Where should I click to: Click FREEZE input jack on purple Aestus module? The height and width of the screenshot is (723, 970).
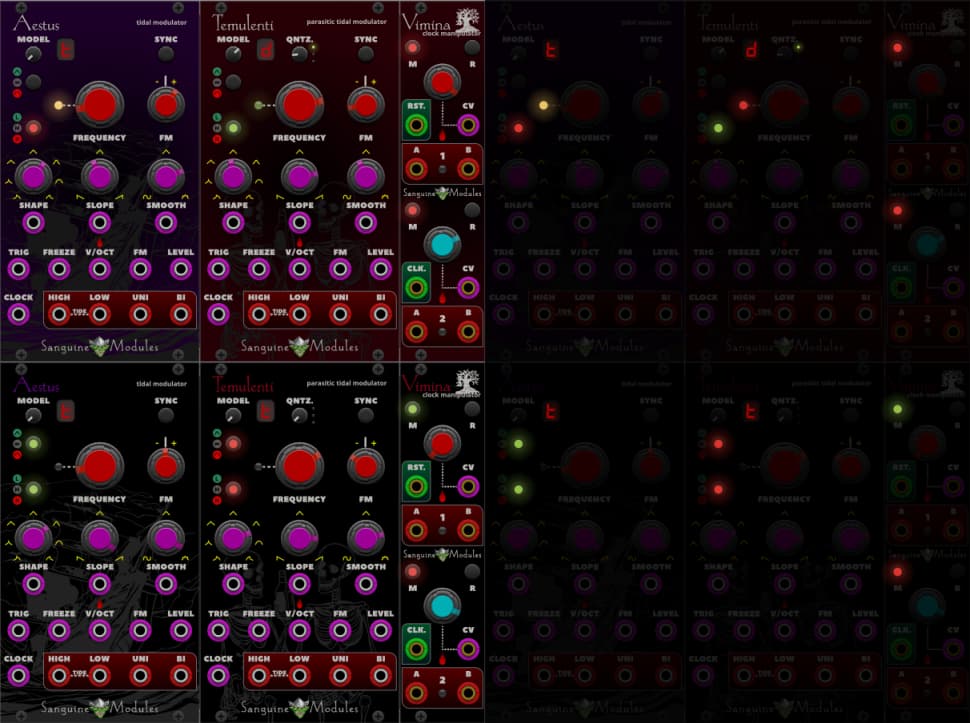[x=59, y=269]
